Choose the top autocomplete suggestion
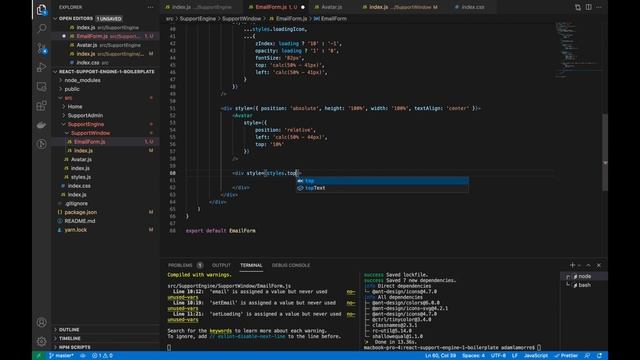This screenshot has height=360, width=640. pos(382,181)
